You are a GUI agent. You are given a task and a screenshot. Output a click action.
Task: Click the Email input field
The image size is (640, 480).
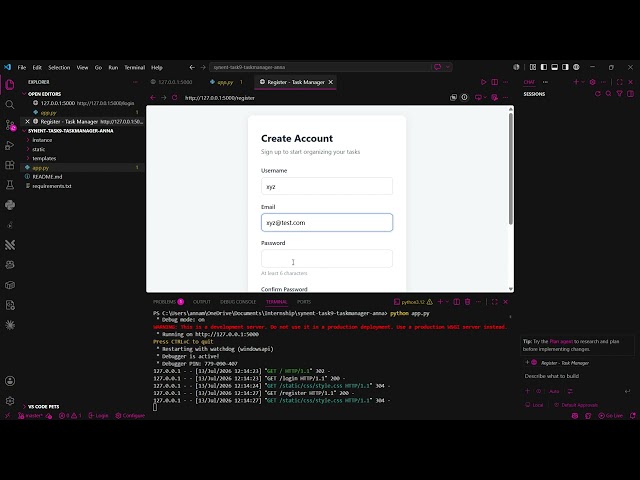coord(327,222)
